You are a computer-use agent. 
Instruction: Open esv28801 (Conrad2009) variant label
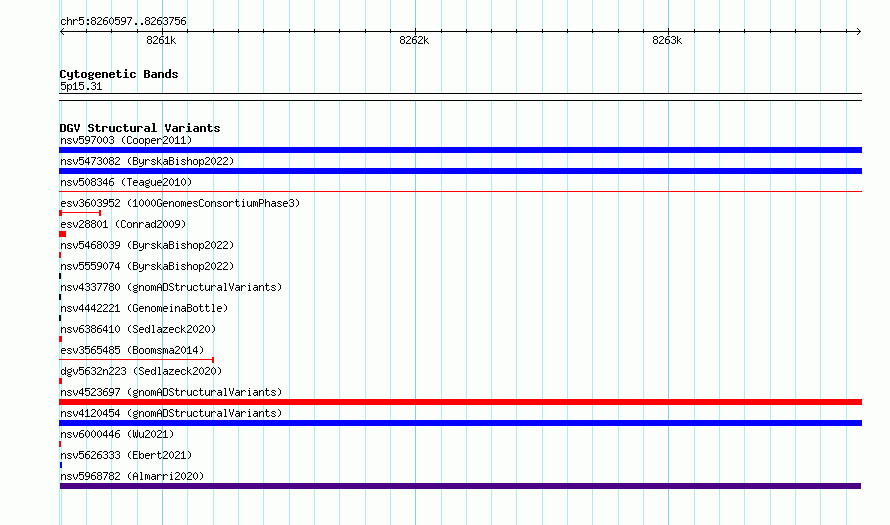[123, 224]
